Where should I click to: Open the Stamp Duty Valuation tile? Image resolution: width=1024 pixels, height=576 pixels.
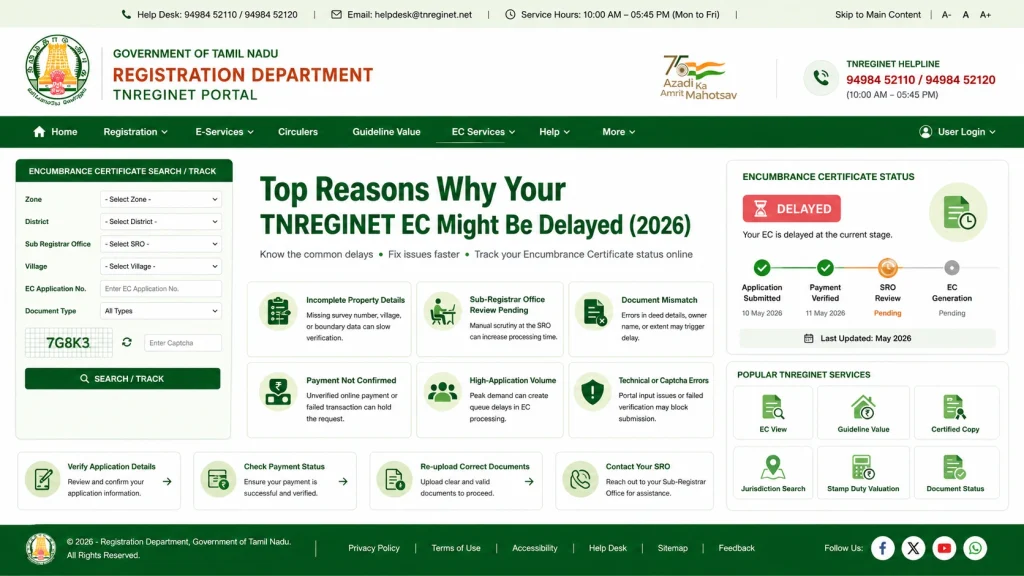point(863,473)
